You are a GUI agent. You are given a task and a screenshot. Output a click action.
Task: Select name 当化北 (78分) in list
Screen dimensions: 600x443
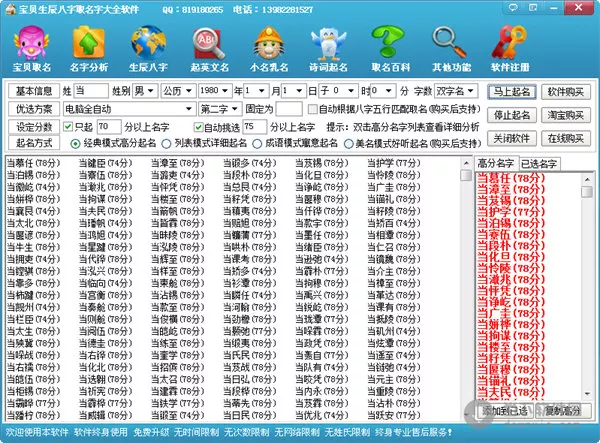(106, 367)
